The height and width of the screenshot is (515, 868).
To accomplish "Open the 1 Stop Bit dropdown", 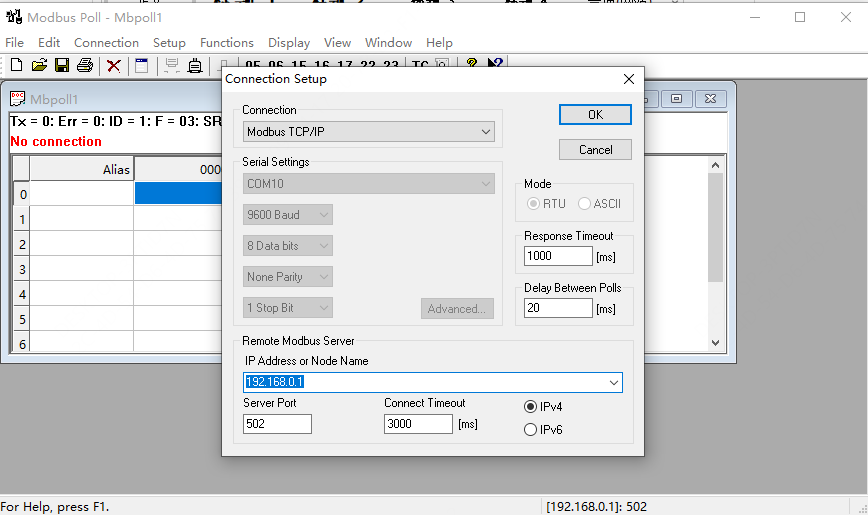I will [x=288, y=308].
